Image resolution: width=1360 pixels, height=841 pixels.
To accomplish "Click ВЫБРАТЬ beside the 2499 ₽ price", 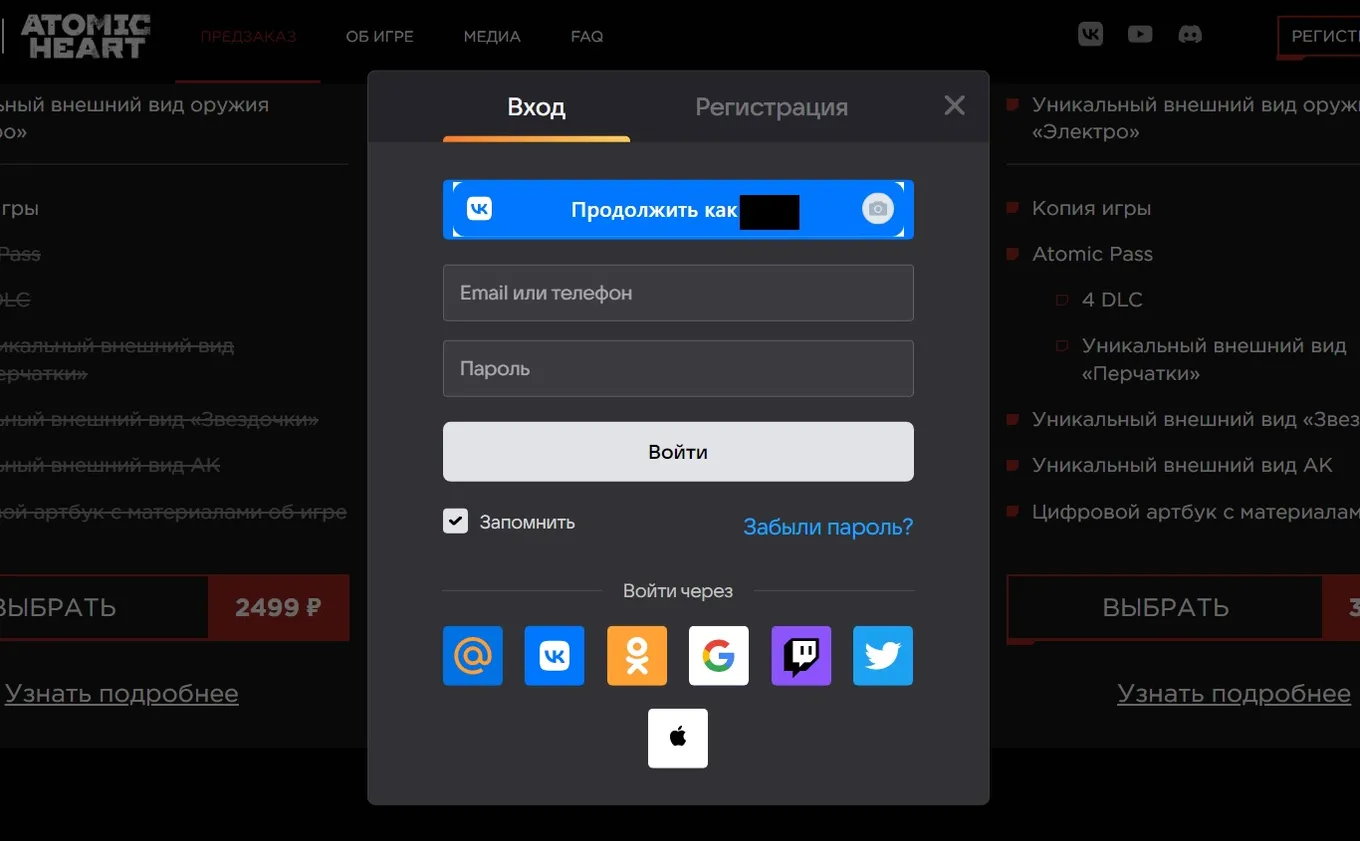I will (104, 607).
